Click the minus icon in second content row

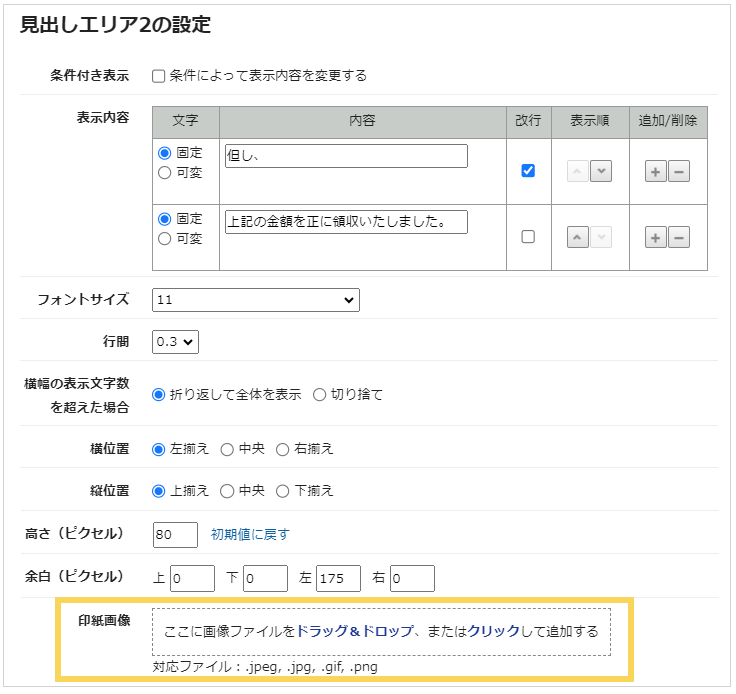click(679, 237)
